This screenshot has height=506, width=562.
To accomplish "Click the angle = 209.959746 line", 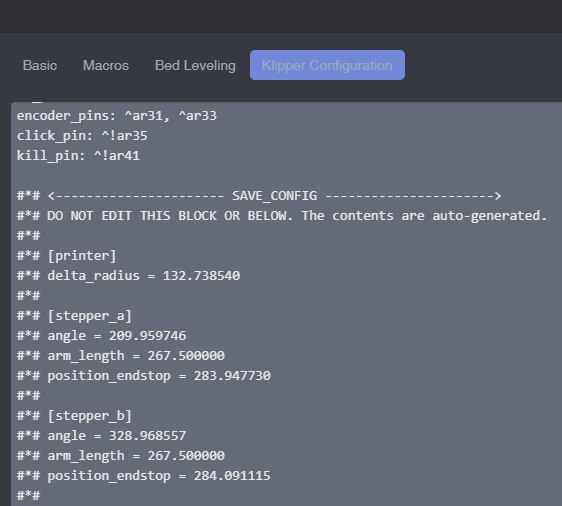I will tap(101, 336).
